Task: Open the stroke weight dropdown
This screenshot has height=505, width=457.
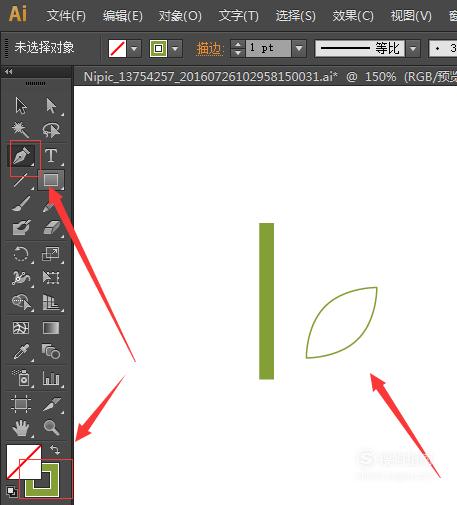Action: (299, 49)
